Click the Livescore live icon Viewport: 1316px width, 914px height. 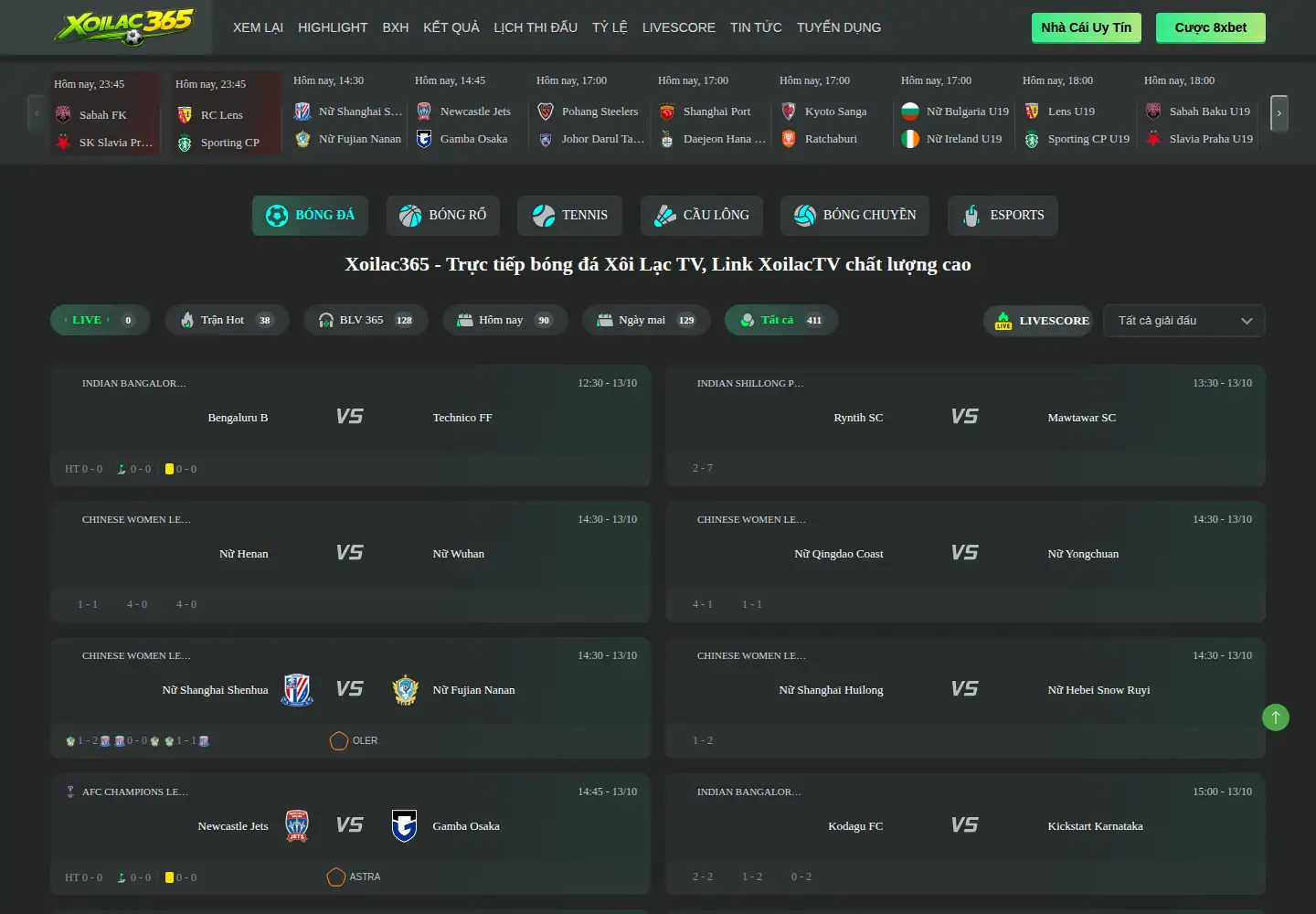(1003, 320)
